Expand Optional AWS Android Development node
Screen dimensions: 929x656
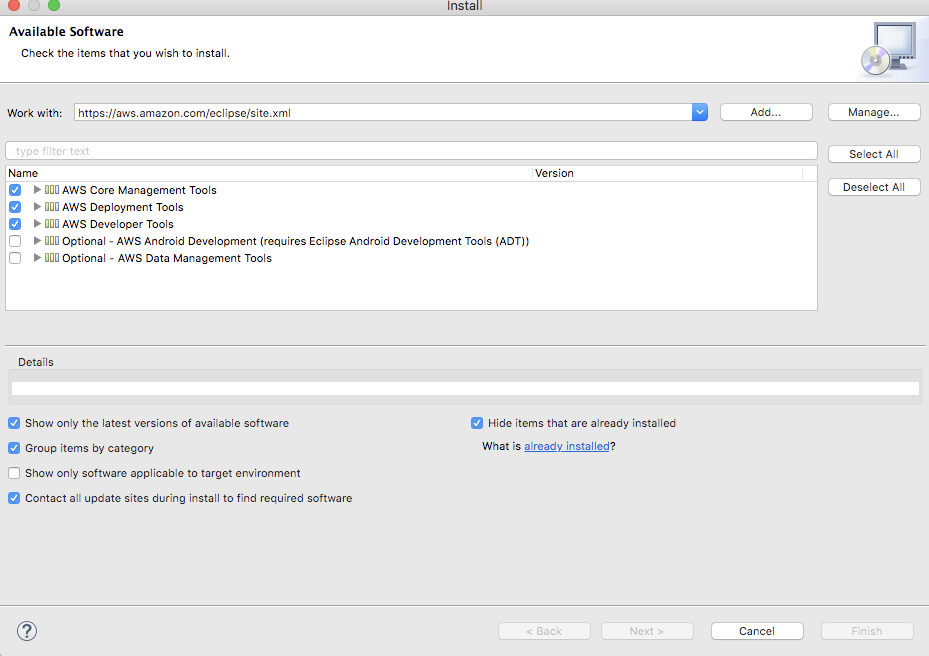click(x=37, y=241)
